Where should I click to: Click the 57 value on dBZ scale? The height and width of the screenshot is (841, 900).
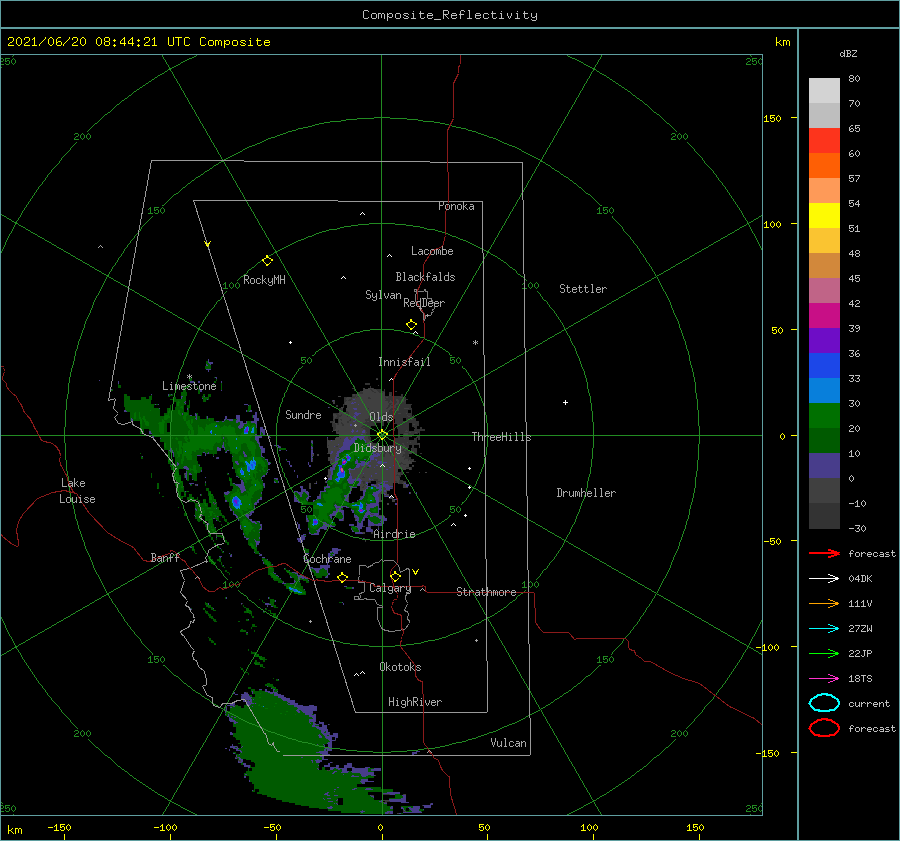pyautogui.click(x=854, y=179)
